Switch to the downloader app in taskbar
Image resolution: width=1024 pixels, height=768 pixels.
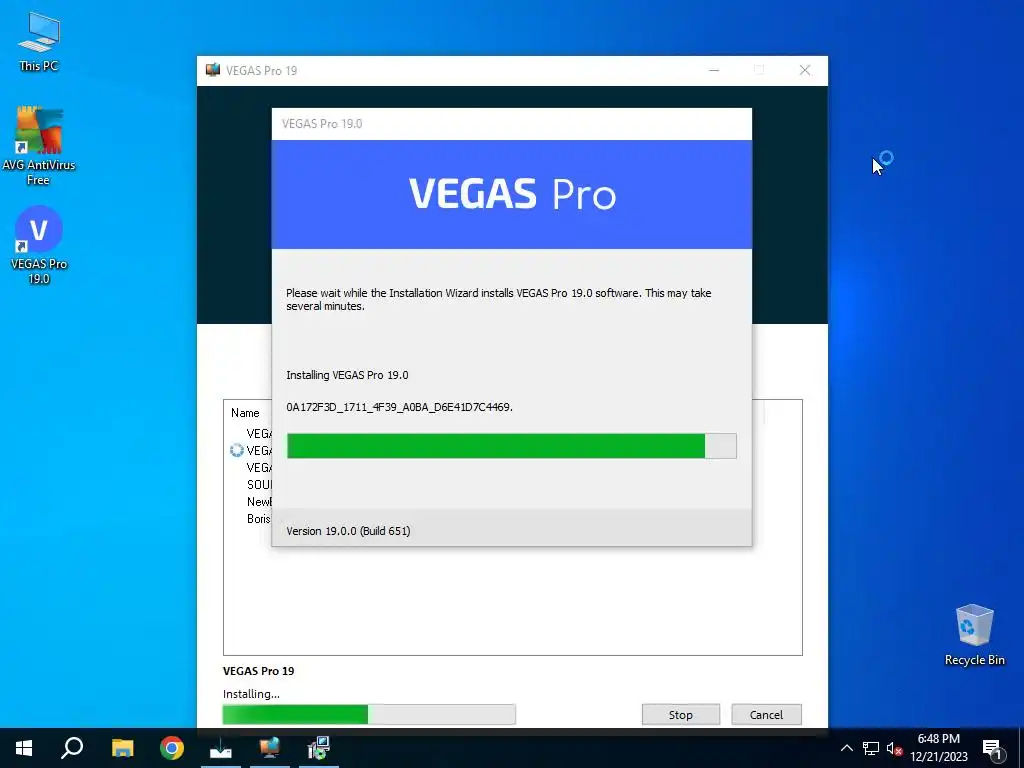pos(221,748)
